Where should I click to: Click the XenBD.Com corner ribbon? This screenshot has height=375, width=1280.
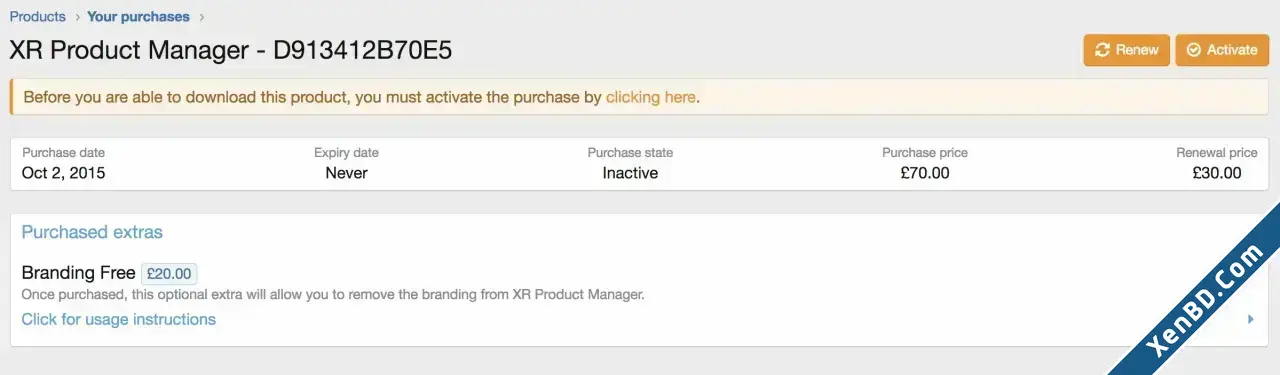click(x=1212, y=290)
